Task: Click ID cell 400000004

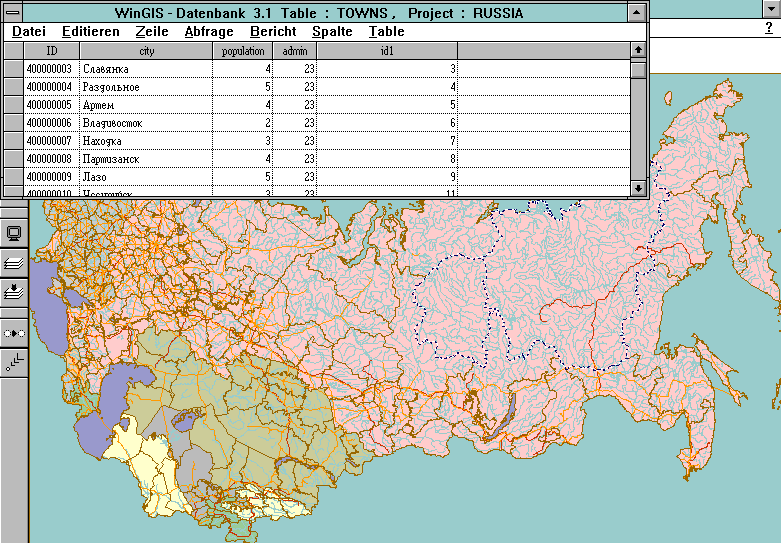Action: coord(52,87)
